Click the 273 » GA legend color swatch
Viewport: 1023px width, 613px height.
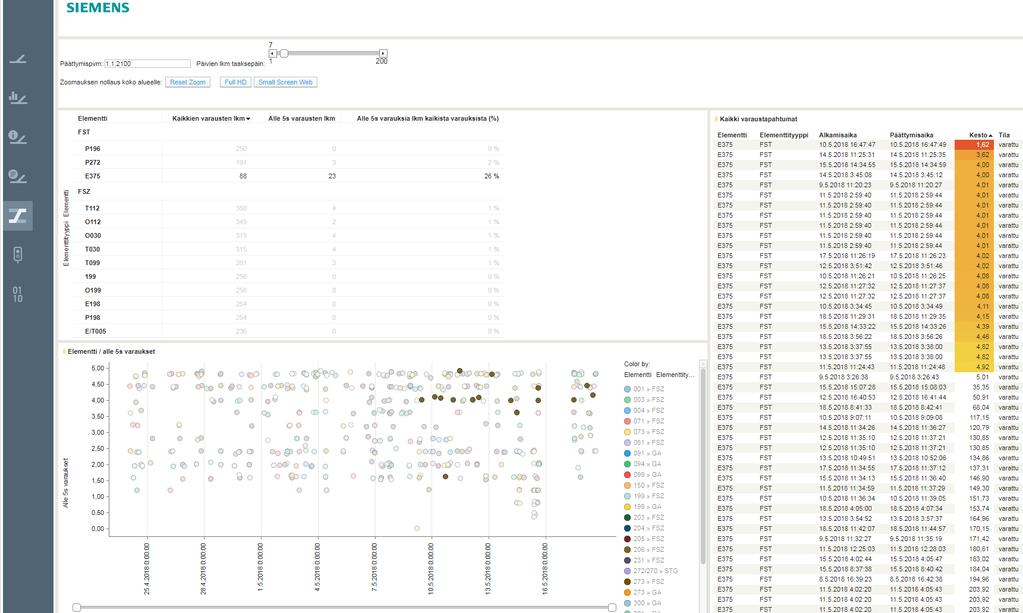pos(628,592)
